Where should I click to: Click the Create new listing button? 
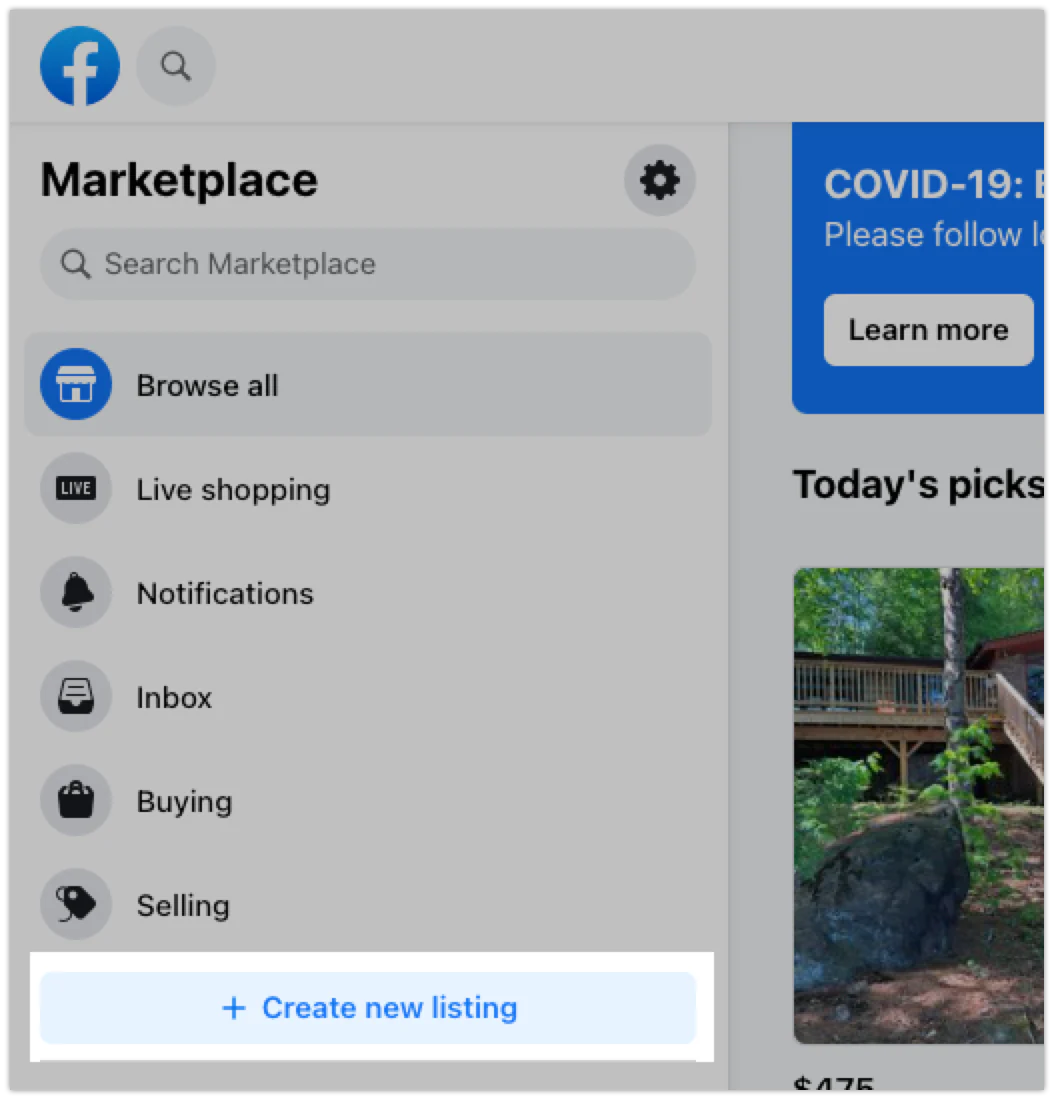click(368, 1008)
